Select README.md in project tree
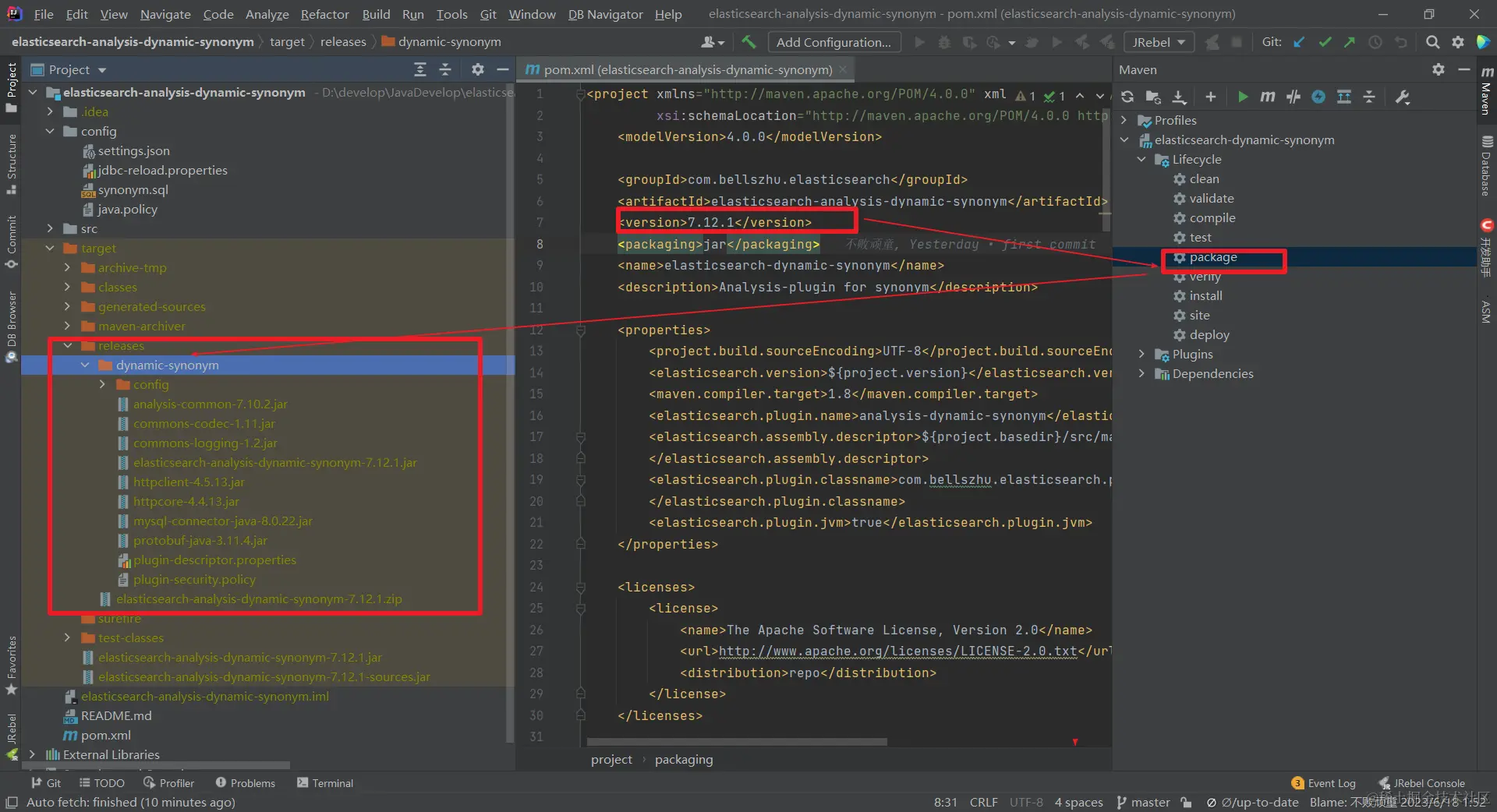Screen dimensions: 1497x812 pyautogui.click(x=116, y=715)
